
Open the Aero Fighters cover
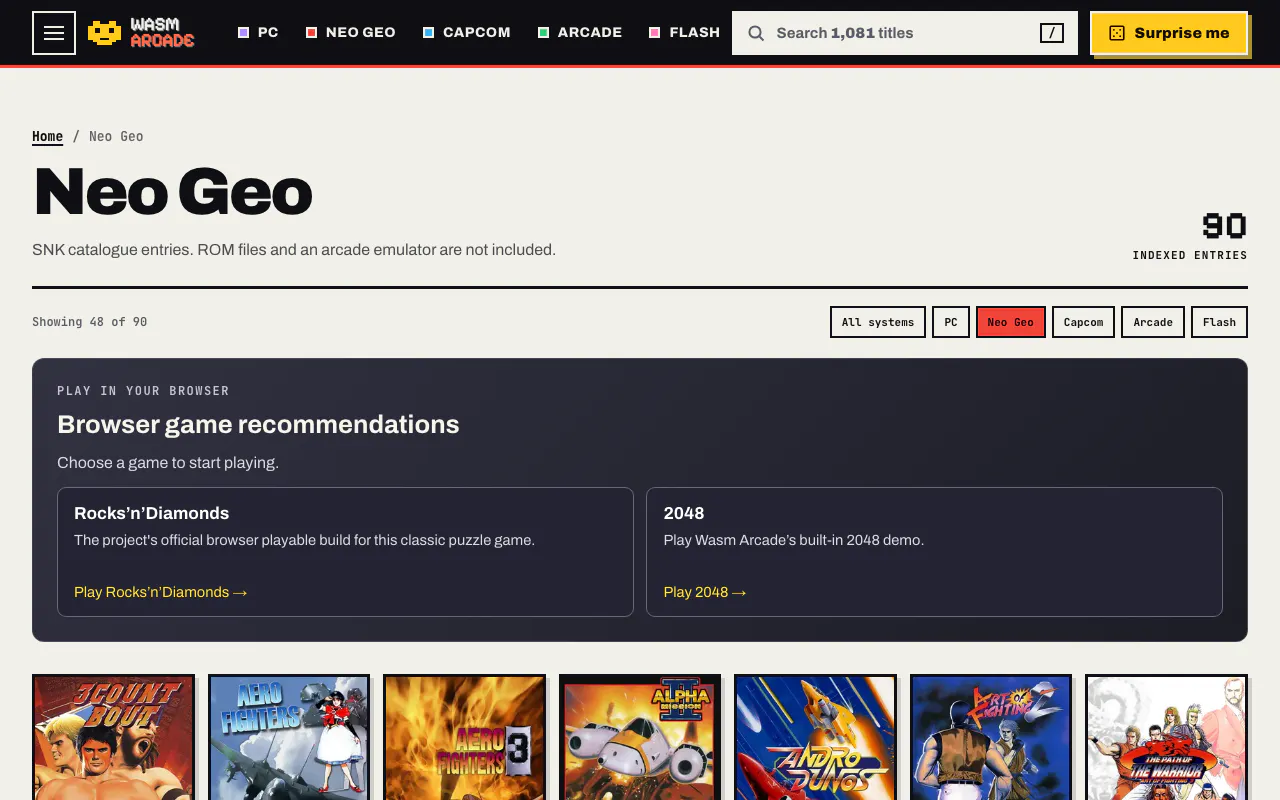pos(289,737)
